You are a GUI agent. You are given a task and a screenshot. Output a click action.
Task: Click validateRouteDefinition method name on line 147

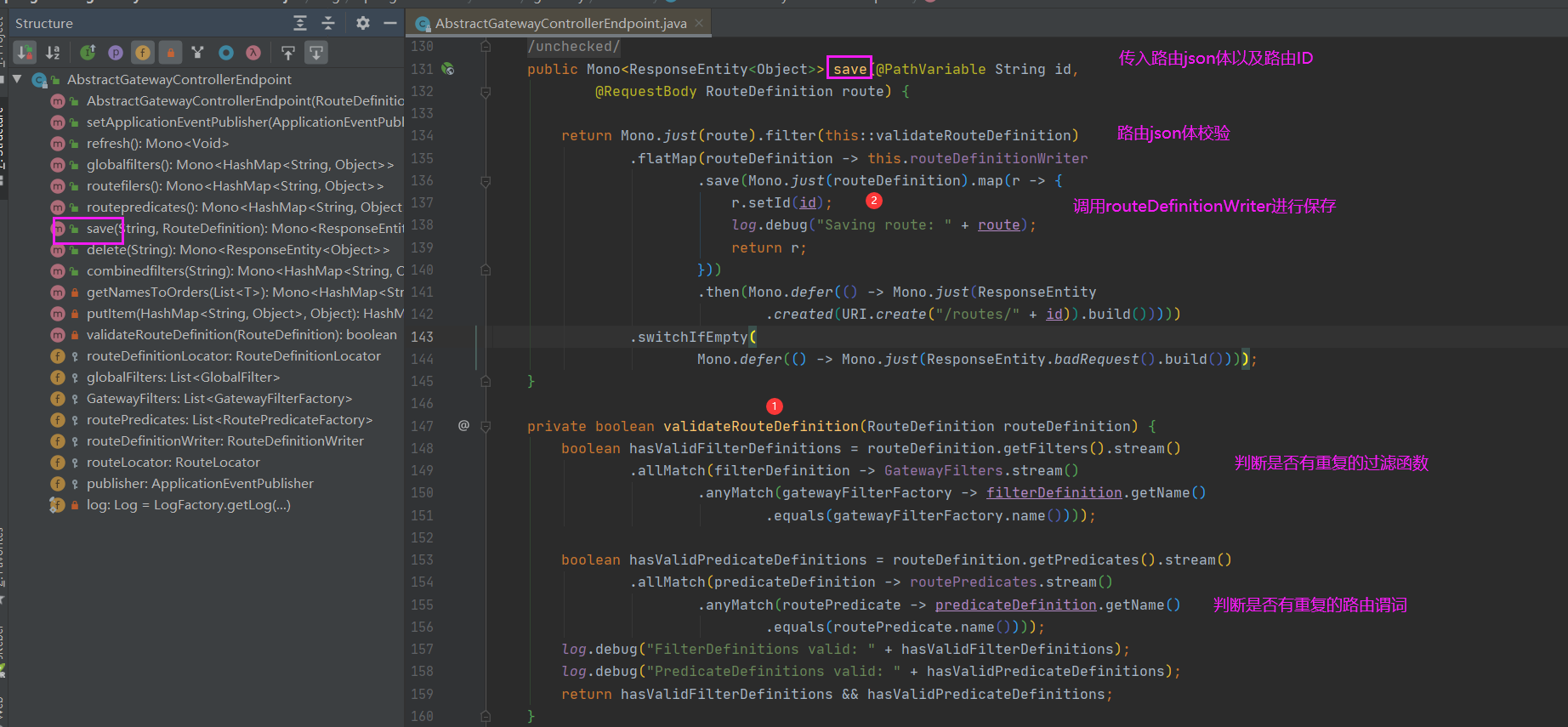pos(761,426)
